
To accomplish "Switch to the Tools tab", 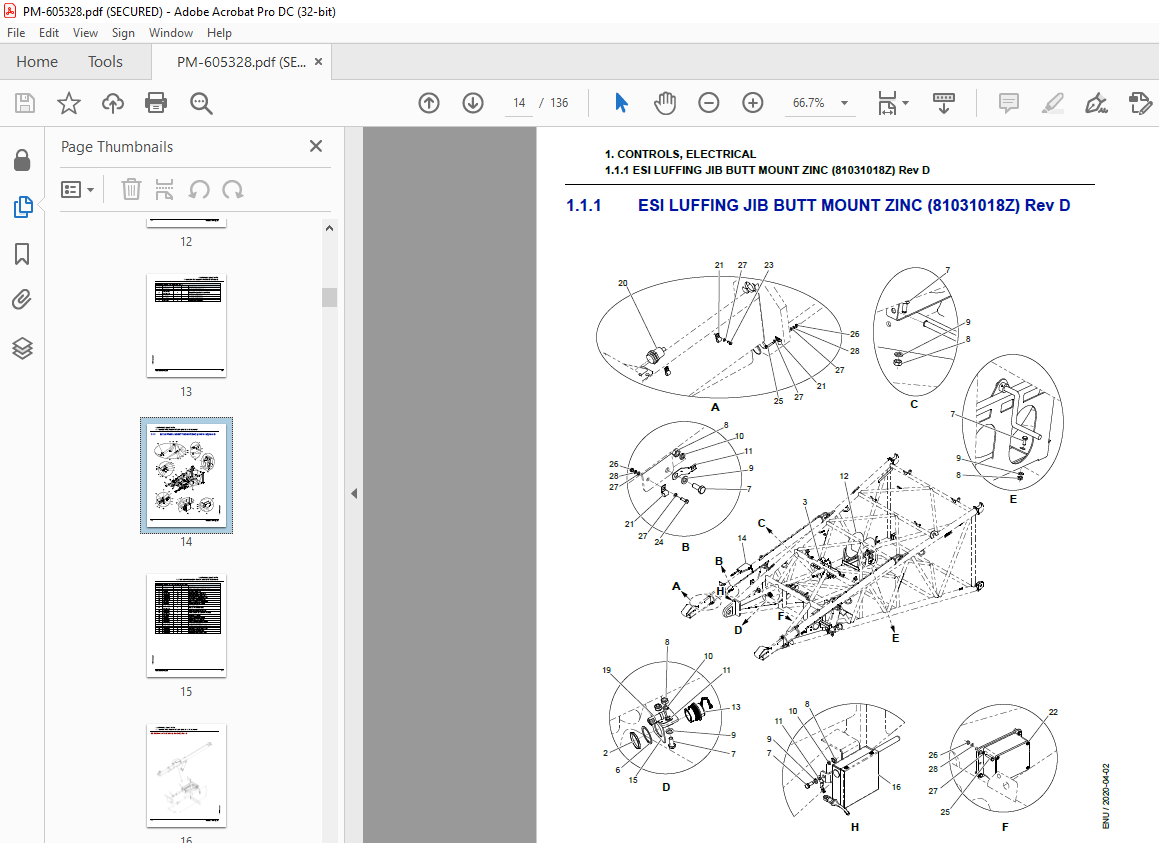I will [x=105, y=62].
